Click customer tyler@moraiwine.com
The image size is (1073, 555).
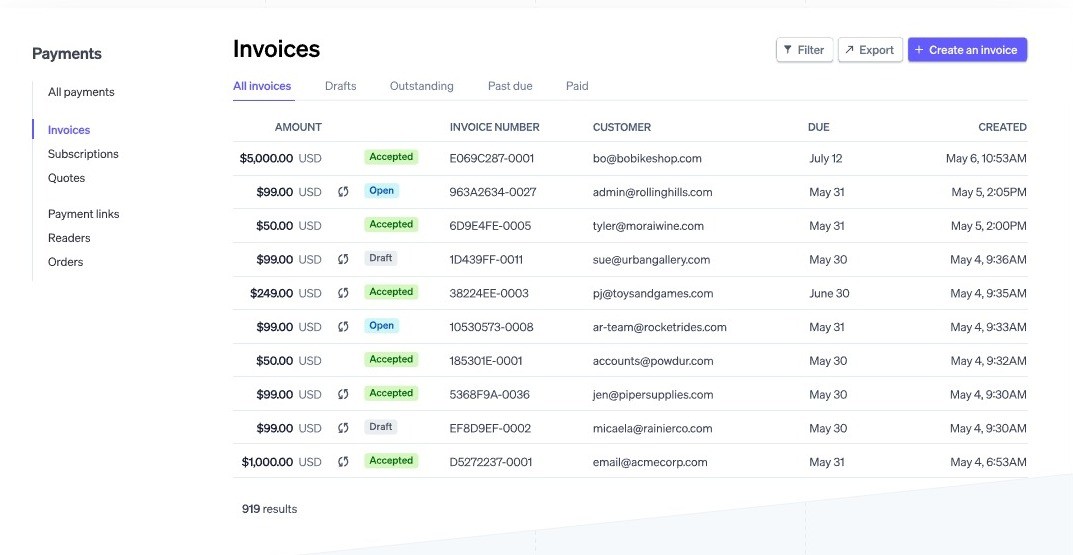(648, 226)
